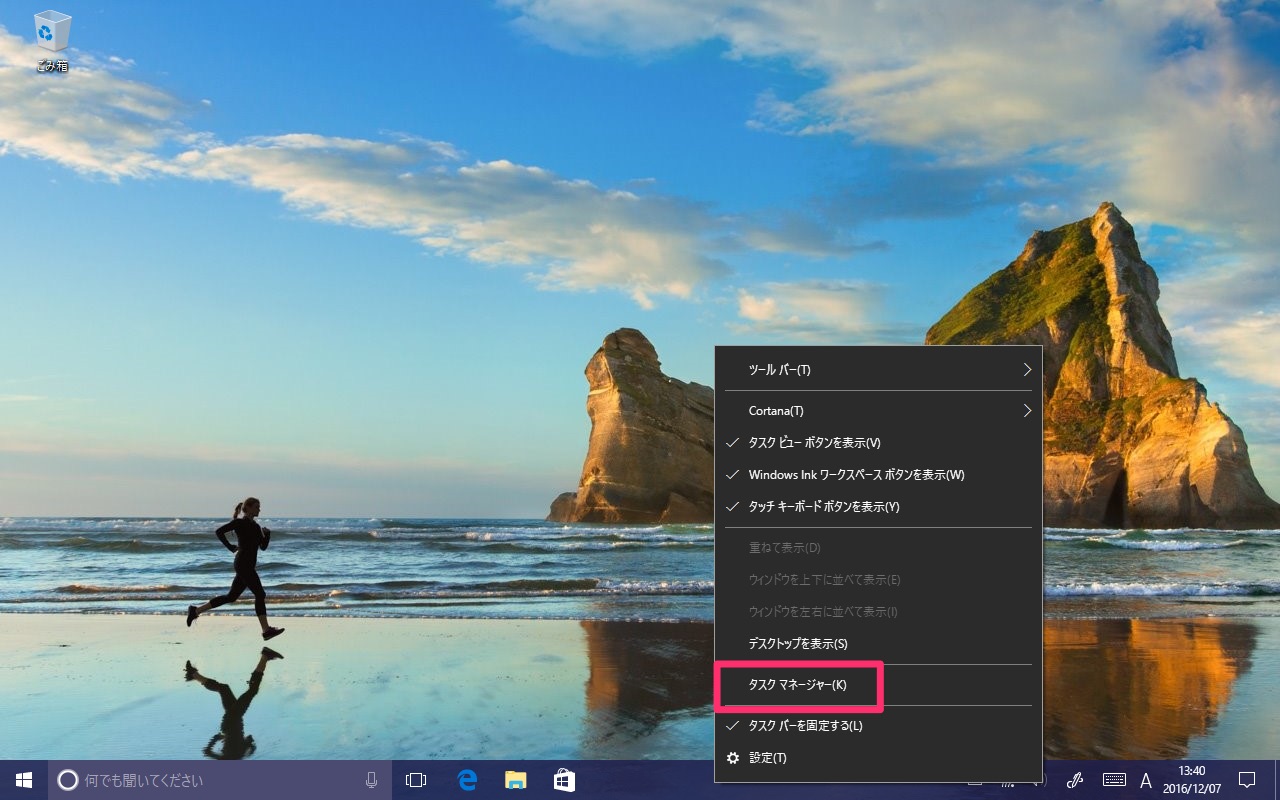
Task: Launch Microsoft Edge from the taskbar
Action: [x=466, y=780]
